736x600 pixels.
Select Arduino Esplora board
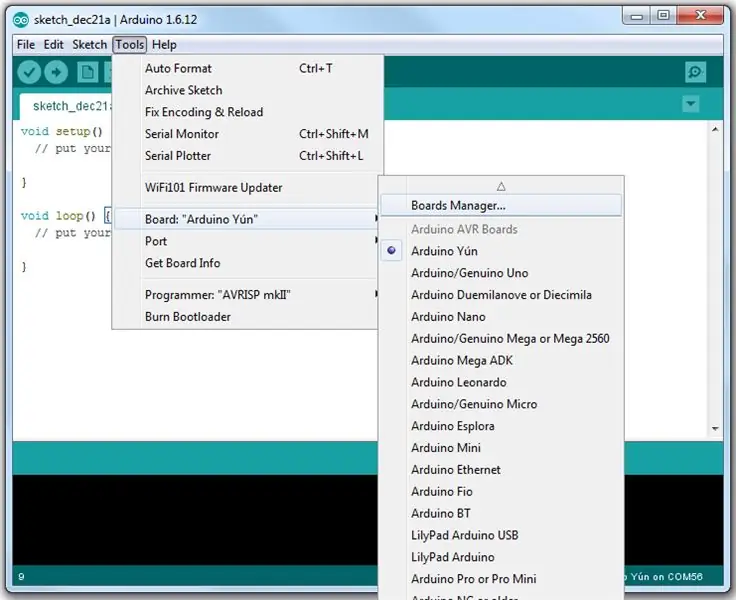click(x=501, y=426)
